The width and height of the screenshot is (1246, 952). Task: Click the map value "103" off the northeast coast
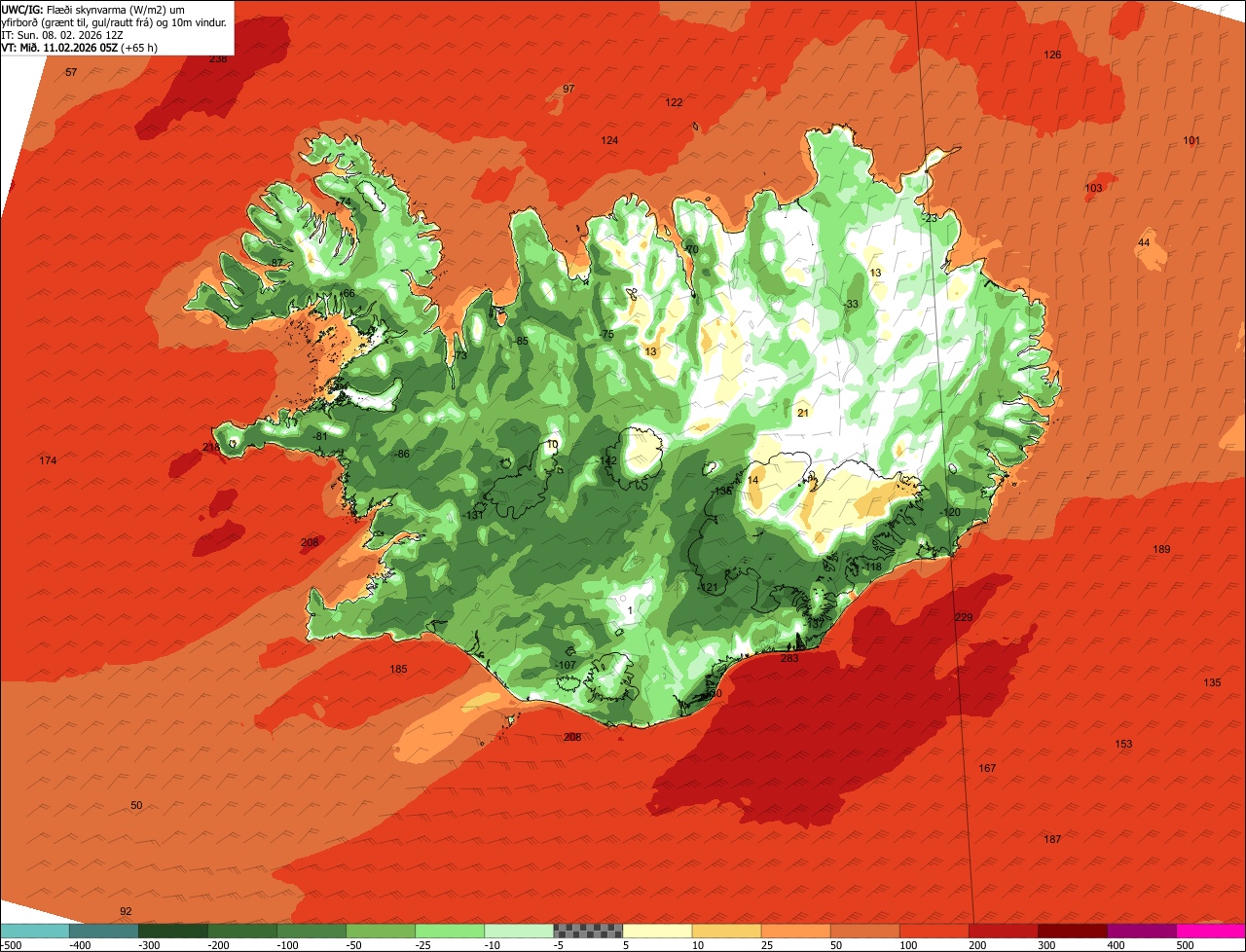1093,189
